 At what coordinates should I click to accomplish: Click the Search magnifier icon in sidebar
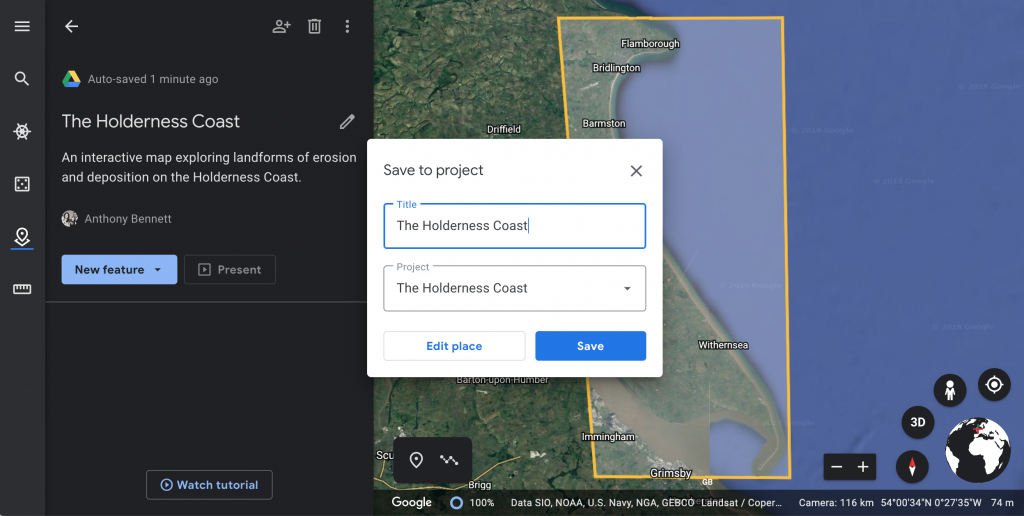click(22, 79)
